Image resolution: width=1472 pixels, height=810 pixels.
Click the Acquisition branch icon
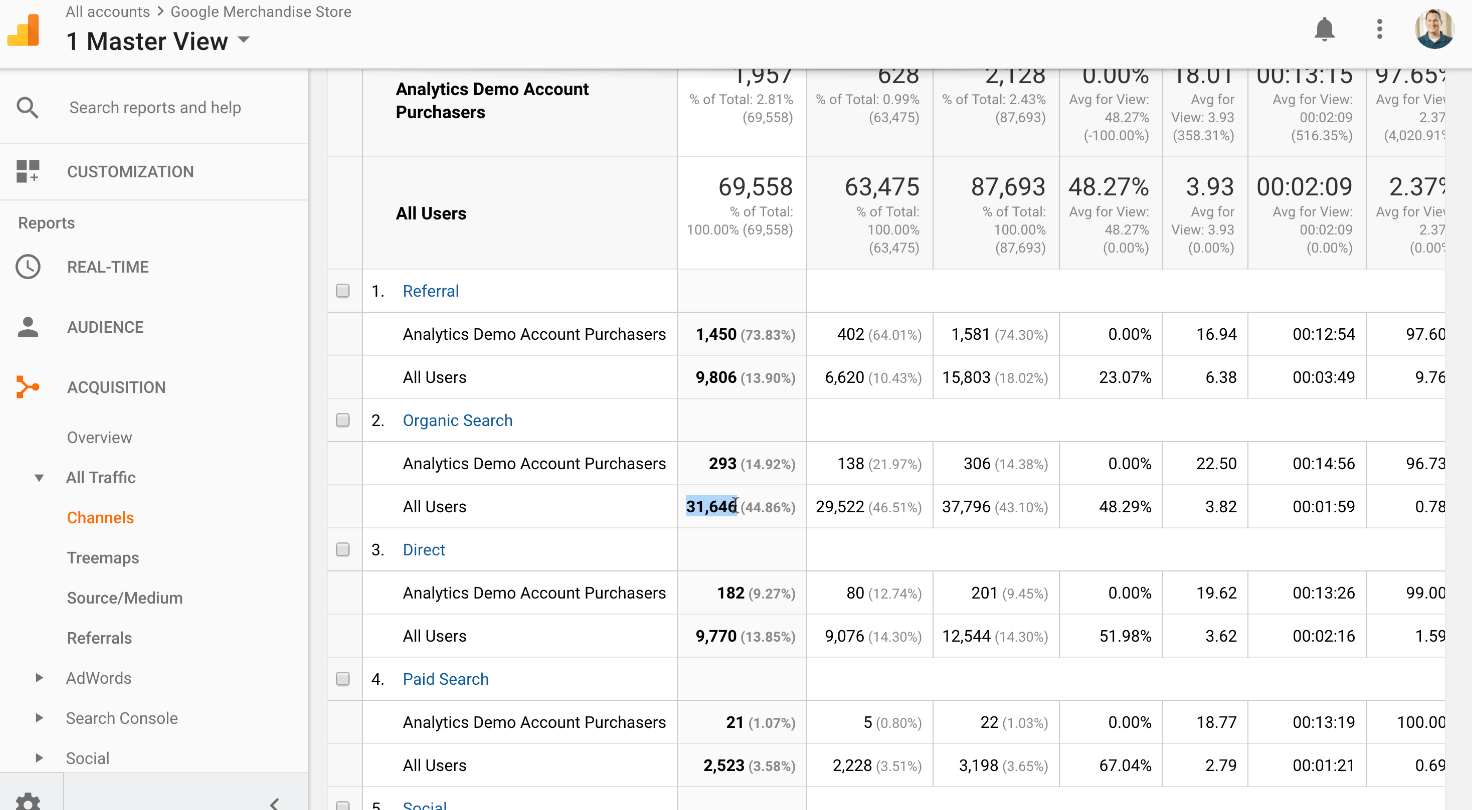[28, 387]
